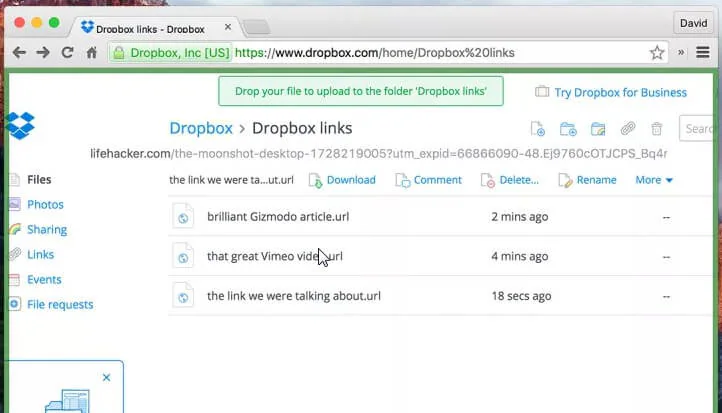Click the Links paperclip sidebar icon
The height and width of the screenshot is (413, 722).
(15, 254)
